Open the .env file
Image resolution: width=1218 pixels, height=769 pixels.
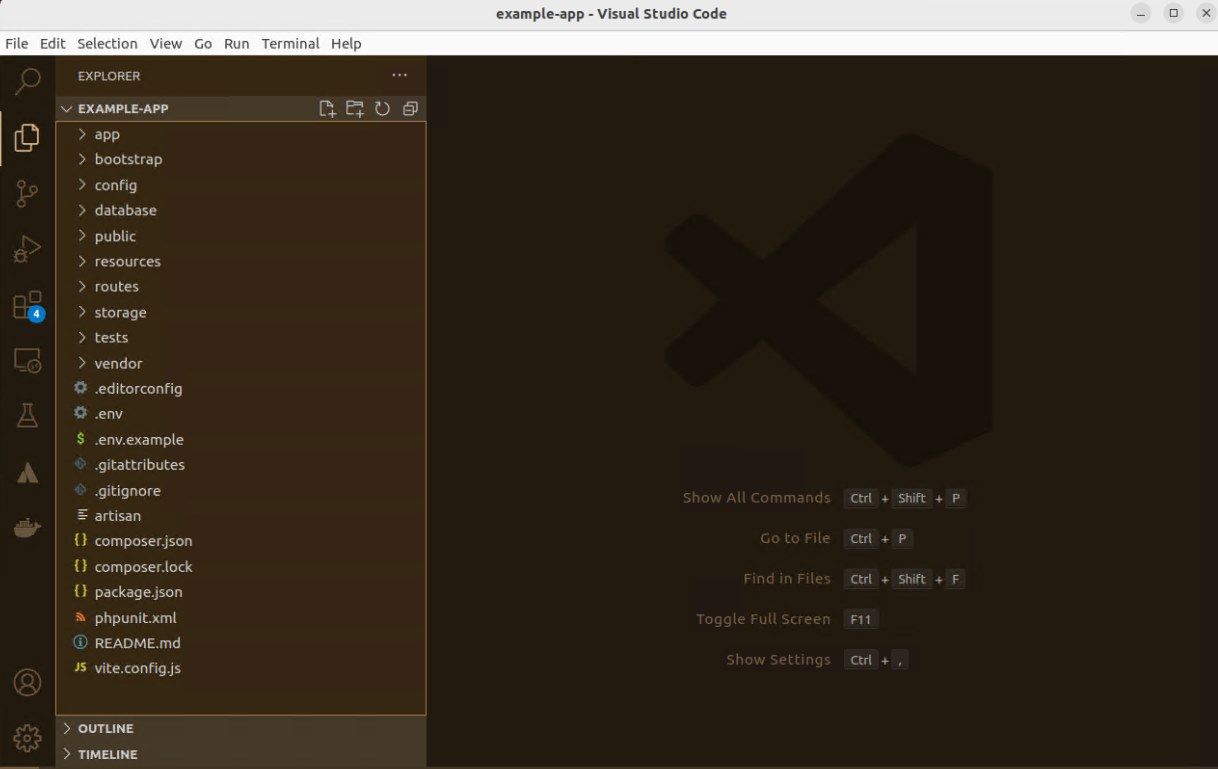(241, 413)
